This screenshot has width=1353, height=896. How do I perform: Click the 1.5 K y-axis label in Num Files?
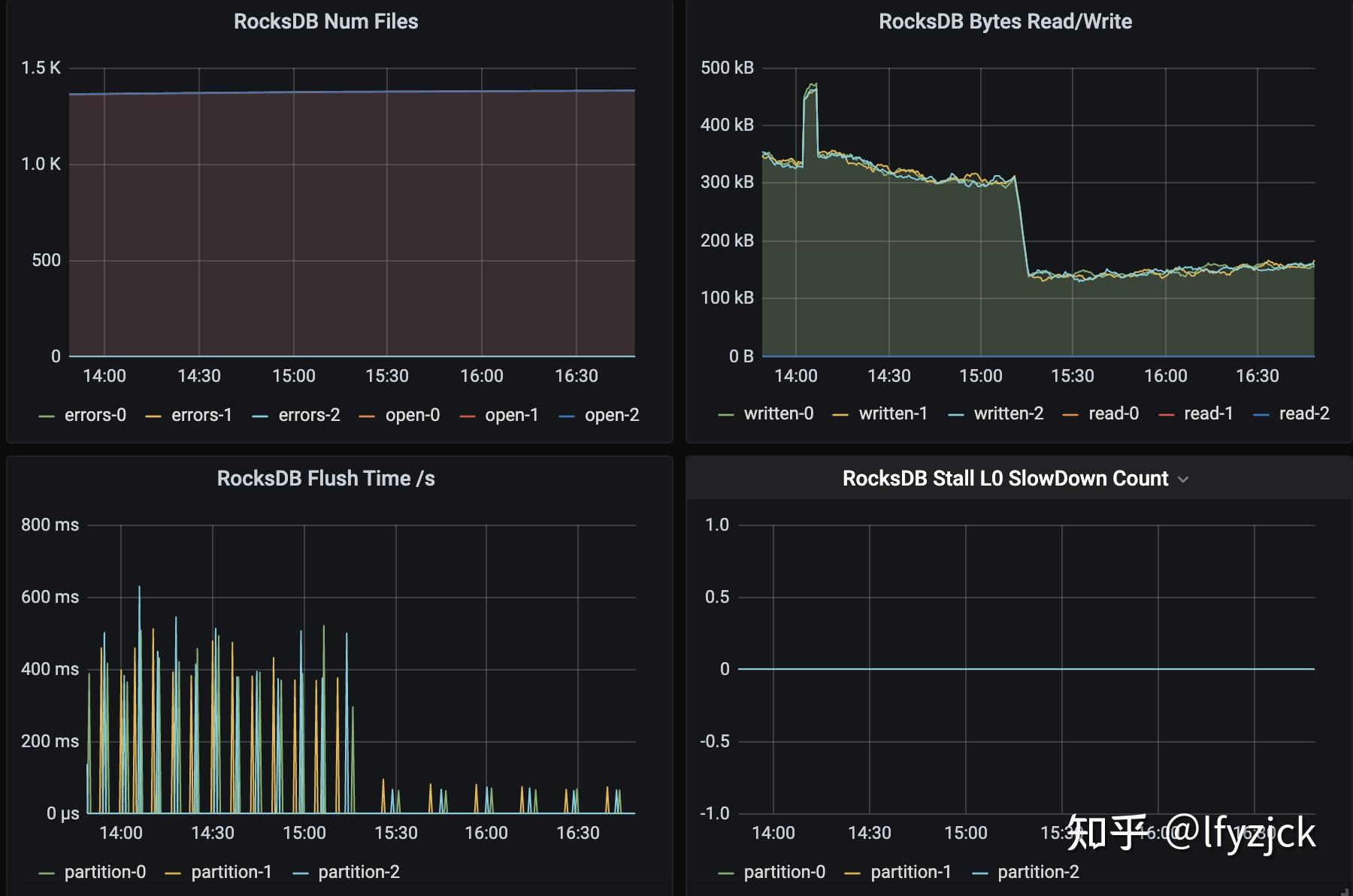click(41, 68)
